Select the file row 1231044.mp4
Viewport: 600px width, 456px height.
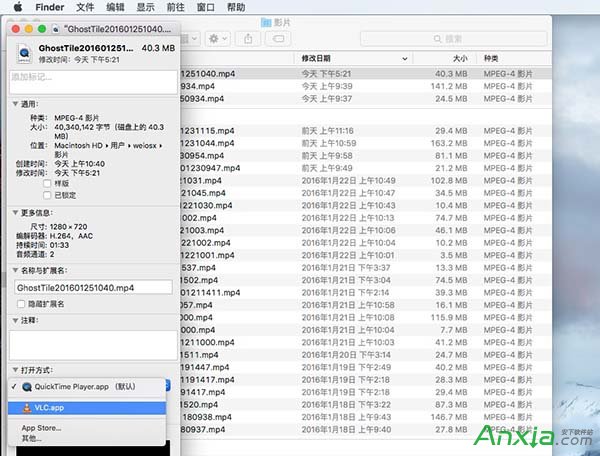coord(366,143)
